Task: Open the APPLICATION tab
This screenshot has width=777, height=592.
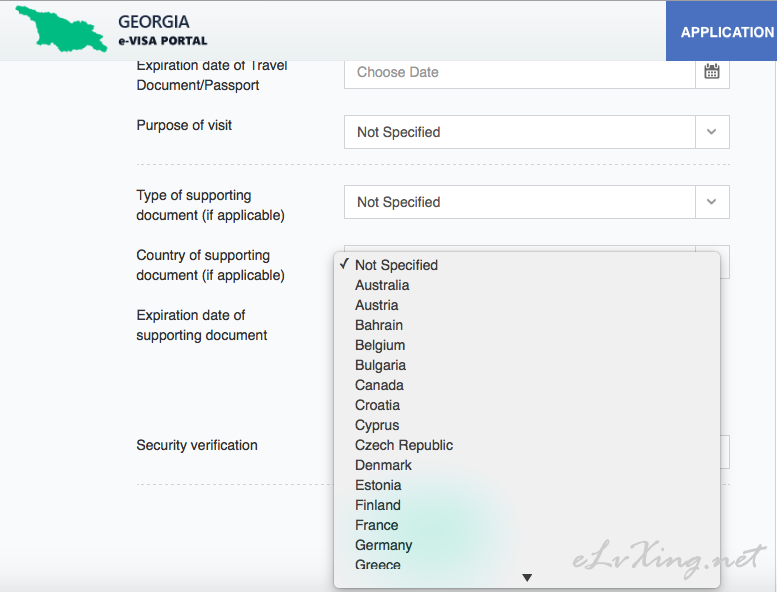Action: [x=726, y=32]
